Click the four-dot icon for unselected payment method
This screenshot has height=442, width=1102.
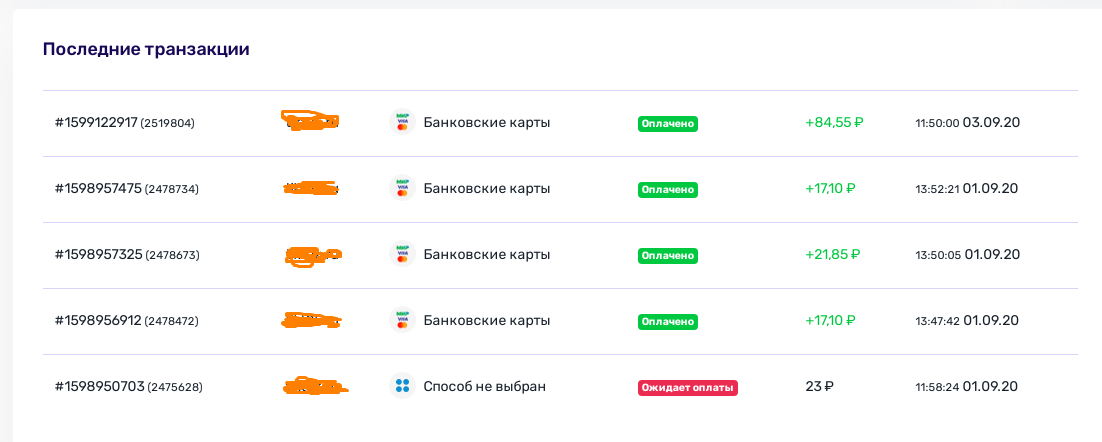tap(402, 386)
